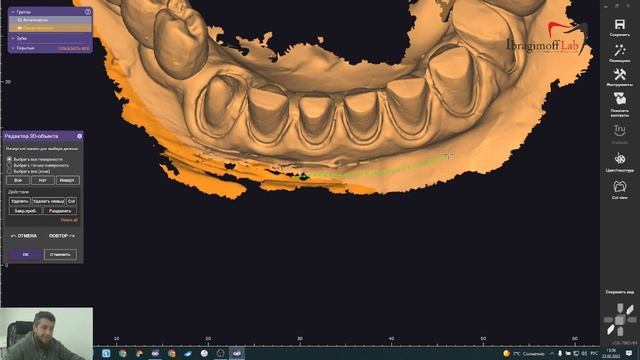Viewport: 640px width, 360px height.
Task: Toggle visibility of the Antagonists group row
Action: [x=19, y=20]
